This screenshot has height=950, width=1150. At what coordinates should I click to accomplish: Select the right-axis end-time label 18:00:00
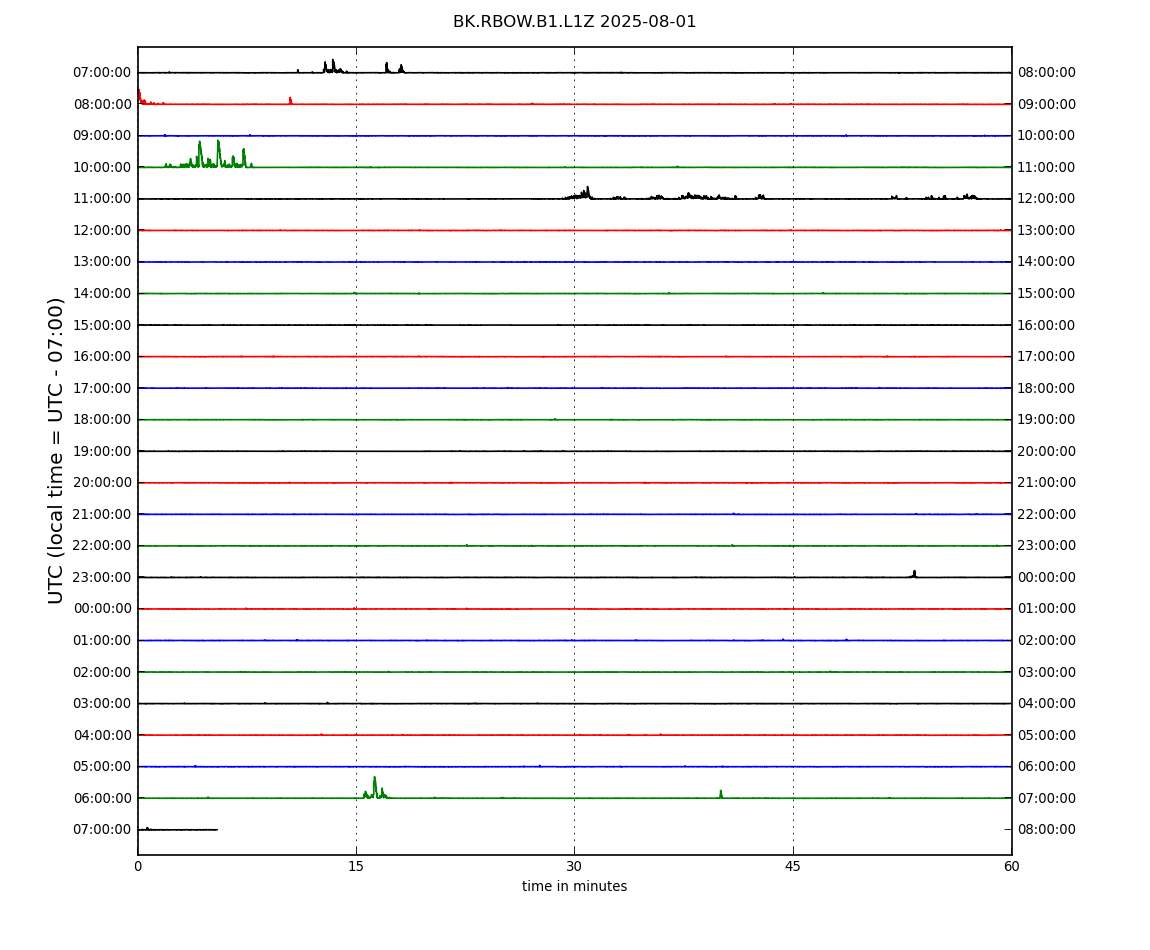pos(1047,388)
